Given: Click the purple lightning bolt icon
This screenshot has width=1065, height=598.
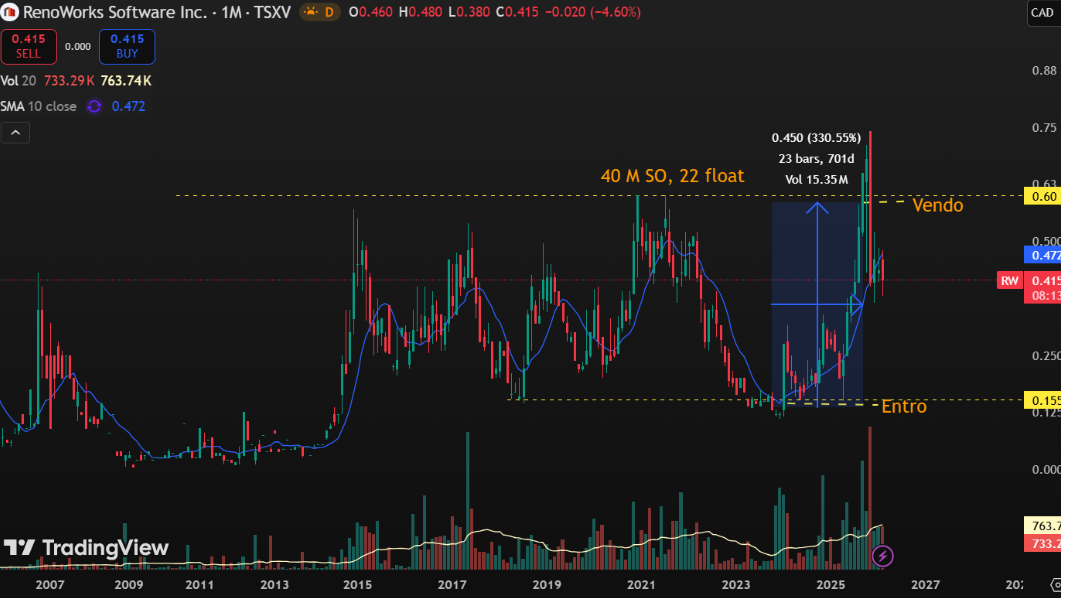Looking at the screenshot, I should [882, 555].
